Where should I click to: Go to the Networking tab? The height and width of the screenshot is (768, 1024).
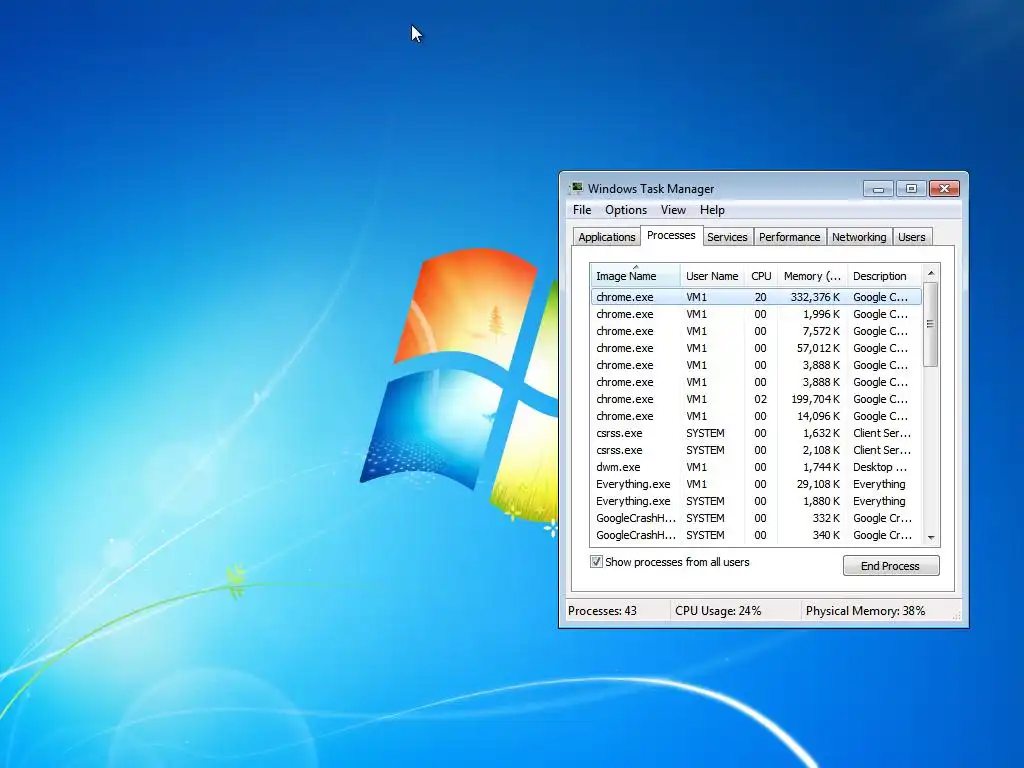point(859,237)
